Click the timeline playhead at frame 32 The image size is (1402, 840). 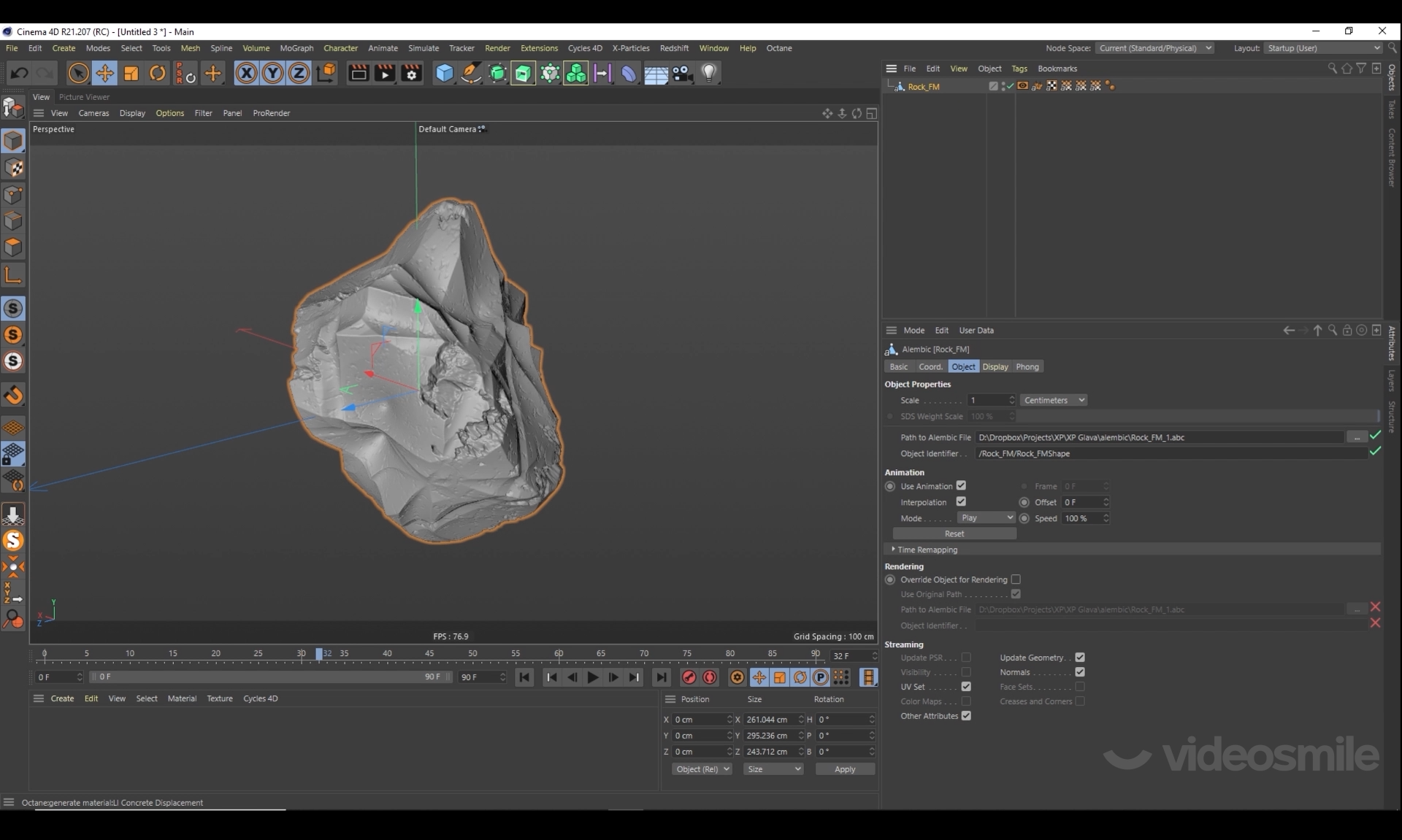point(319,654)
